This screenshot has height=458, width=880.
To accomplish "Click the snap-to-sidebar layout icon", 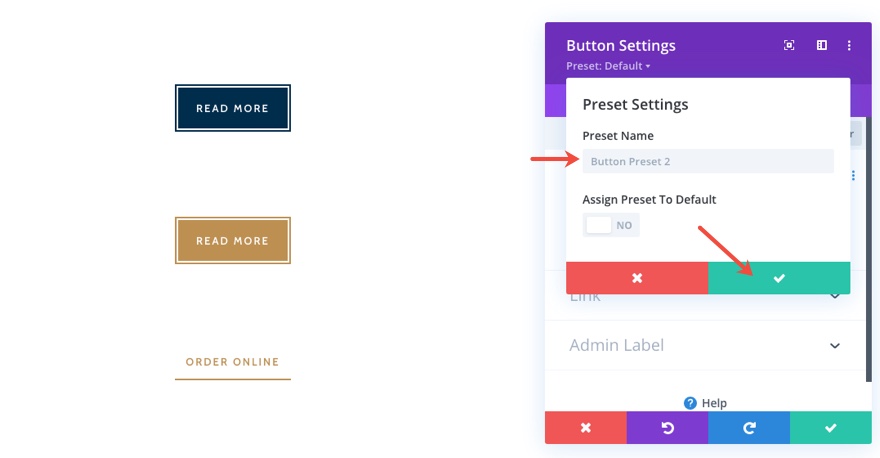I will click(821, 45).
